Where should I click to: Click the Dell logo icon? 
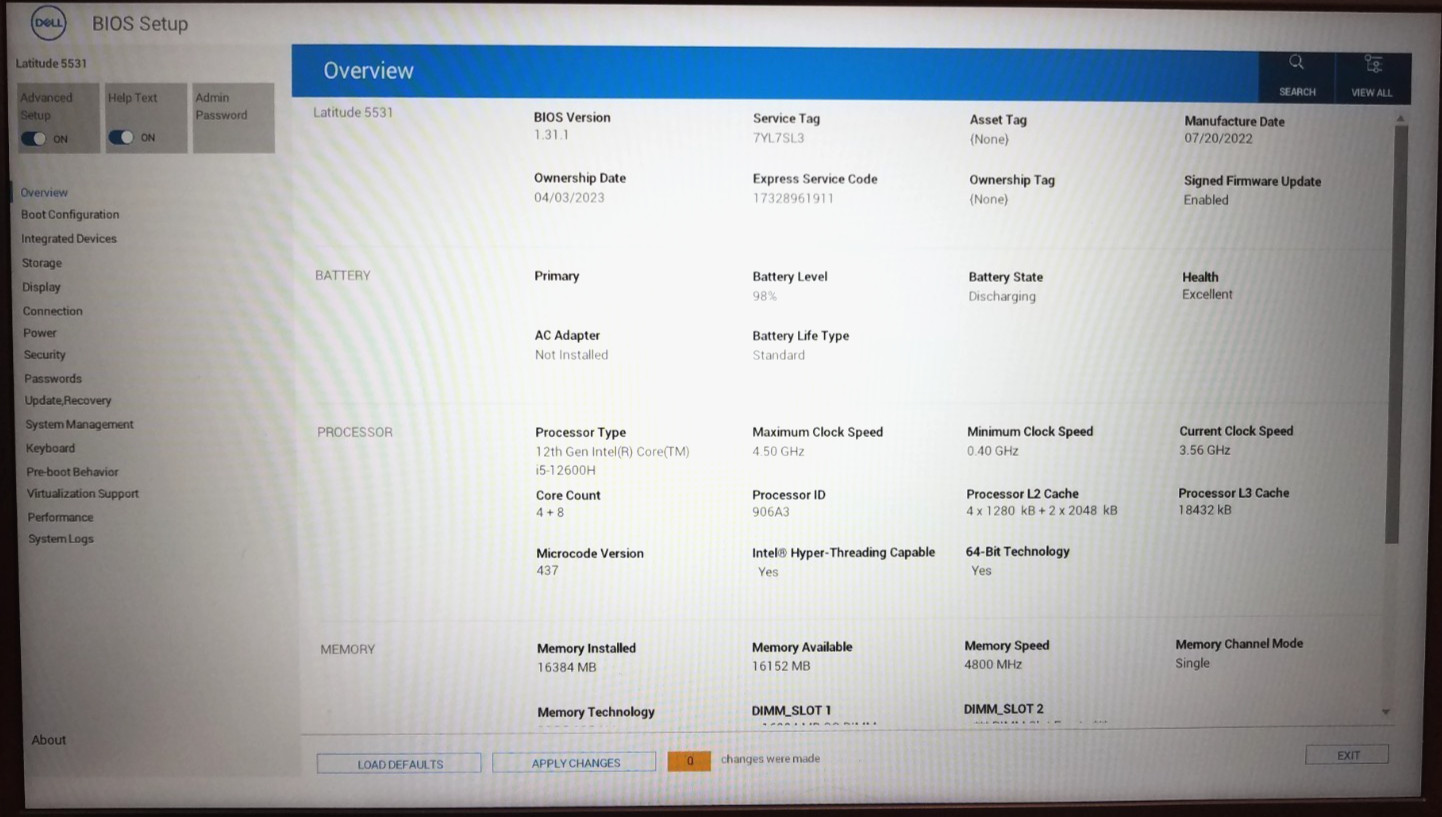49,22
